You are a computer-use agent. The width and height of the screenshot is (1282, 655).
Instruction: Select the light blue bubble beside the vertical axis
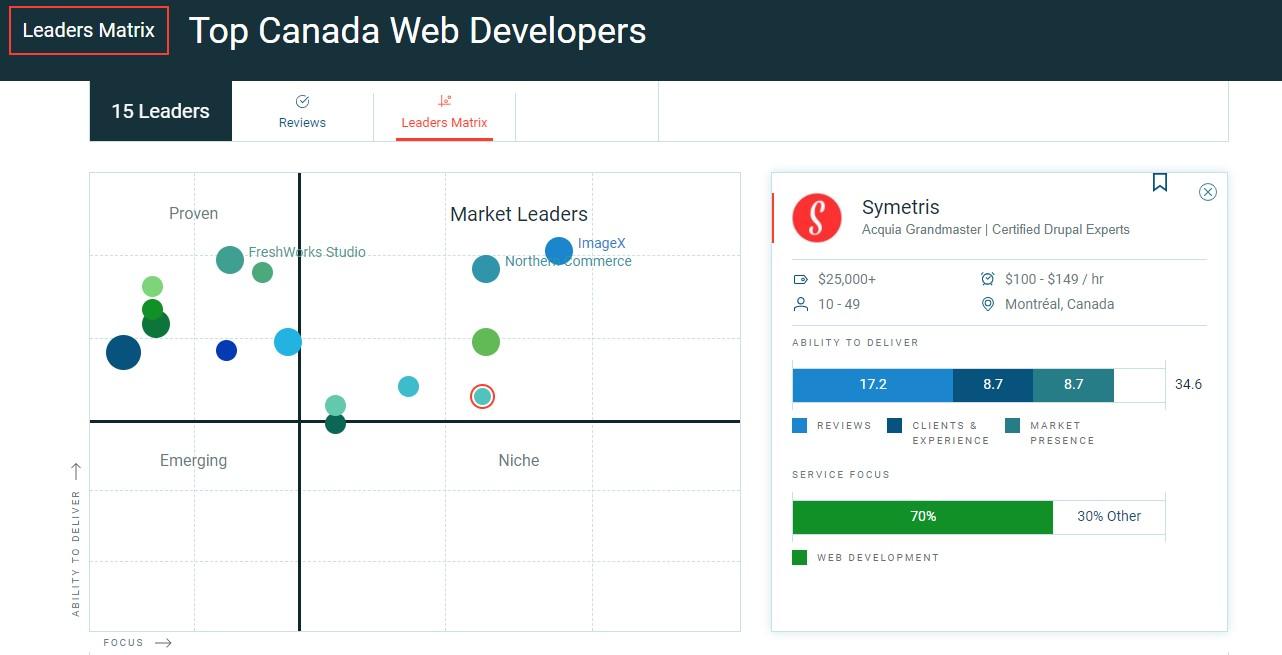(x=288, y=342)
